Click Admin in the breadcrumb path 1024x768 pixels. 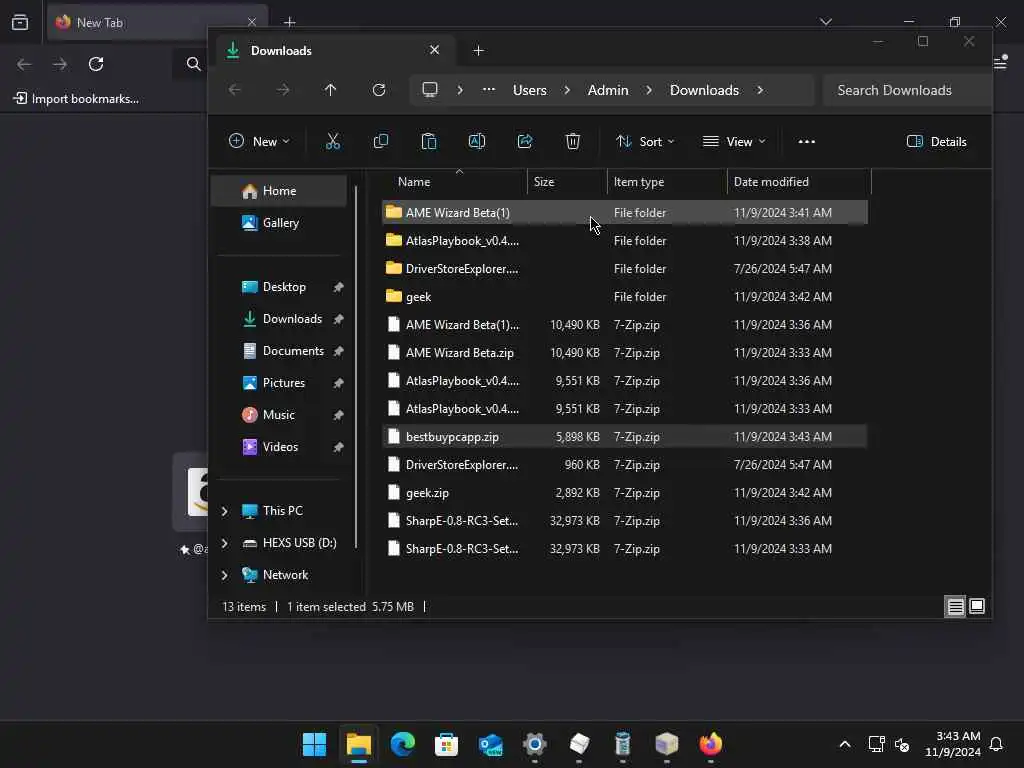(608, 90)
